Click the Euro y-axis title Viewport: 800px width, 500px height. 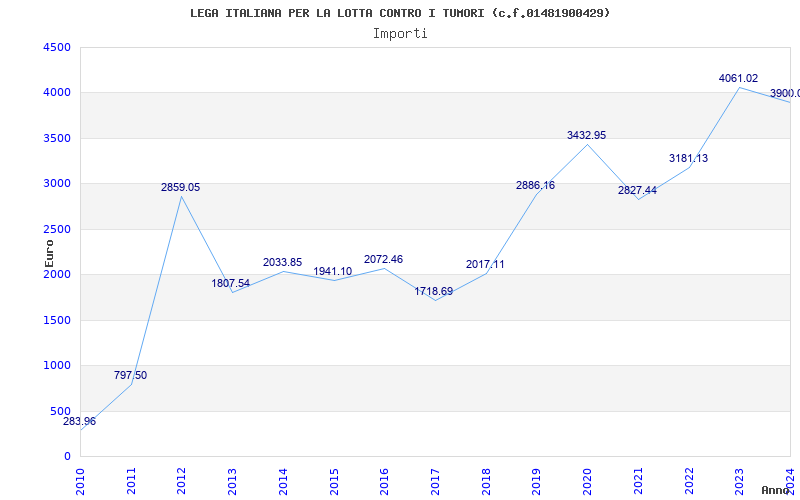click(49, 253)
